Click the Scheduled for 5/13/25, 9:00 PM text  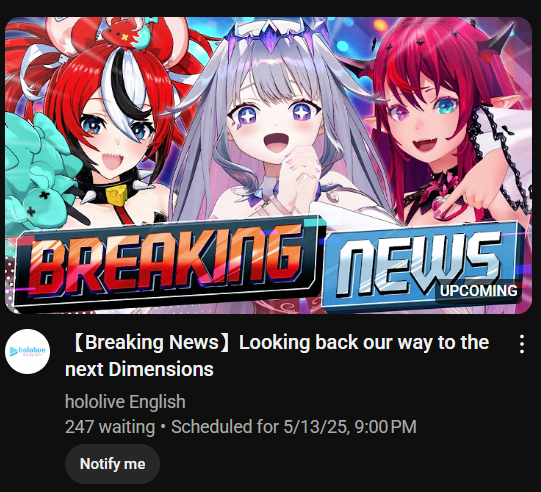click(x=294, y=427)
